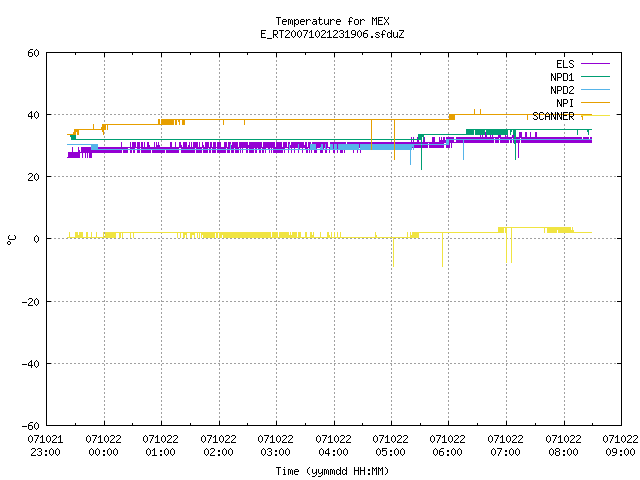Click the °C y-axis unit label
640x480 pixels.
tap(12, 240)
